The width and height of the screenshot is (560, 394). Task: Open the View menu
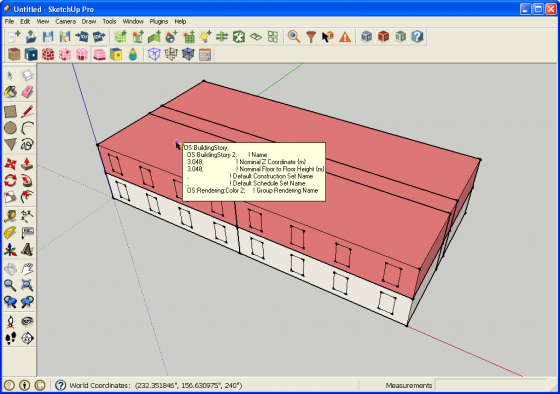coord(42,21)
